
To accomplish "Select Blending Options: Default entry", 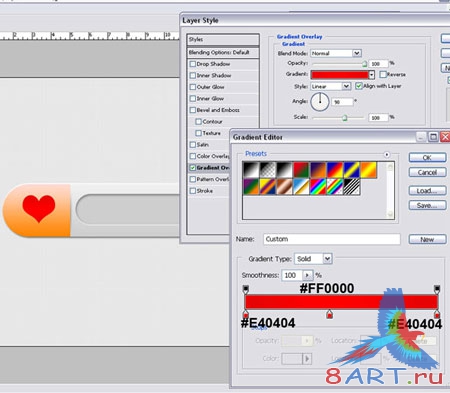I will click(223, 53).
